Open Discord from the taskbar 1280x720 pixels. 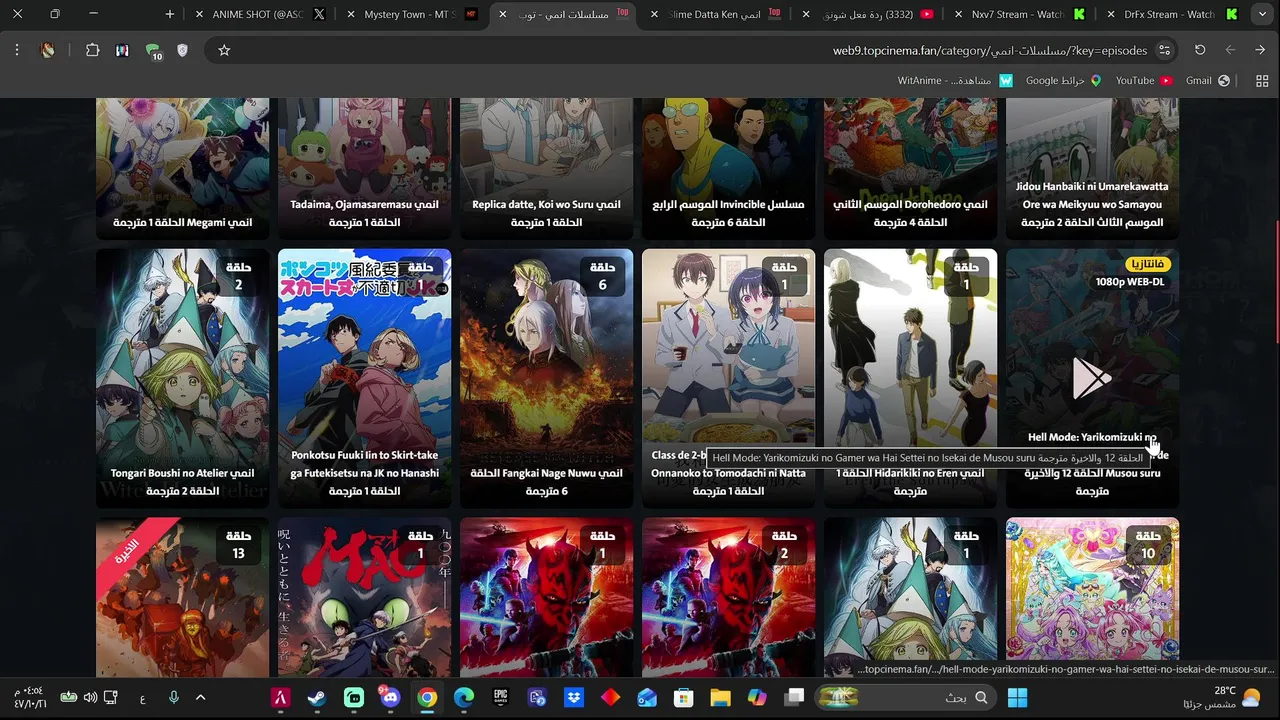tap(389, 698)
